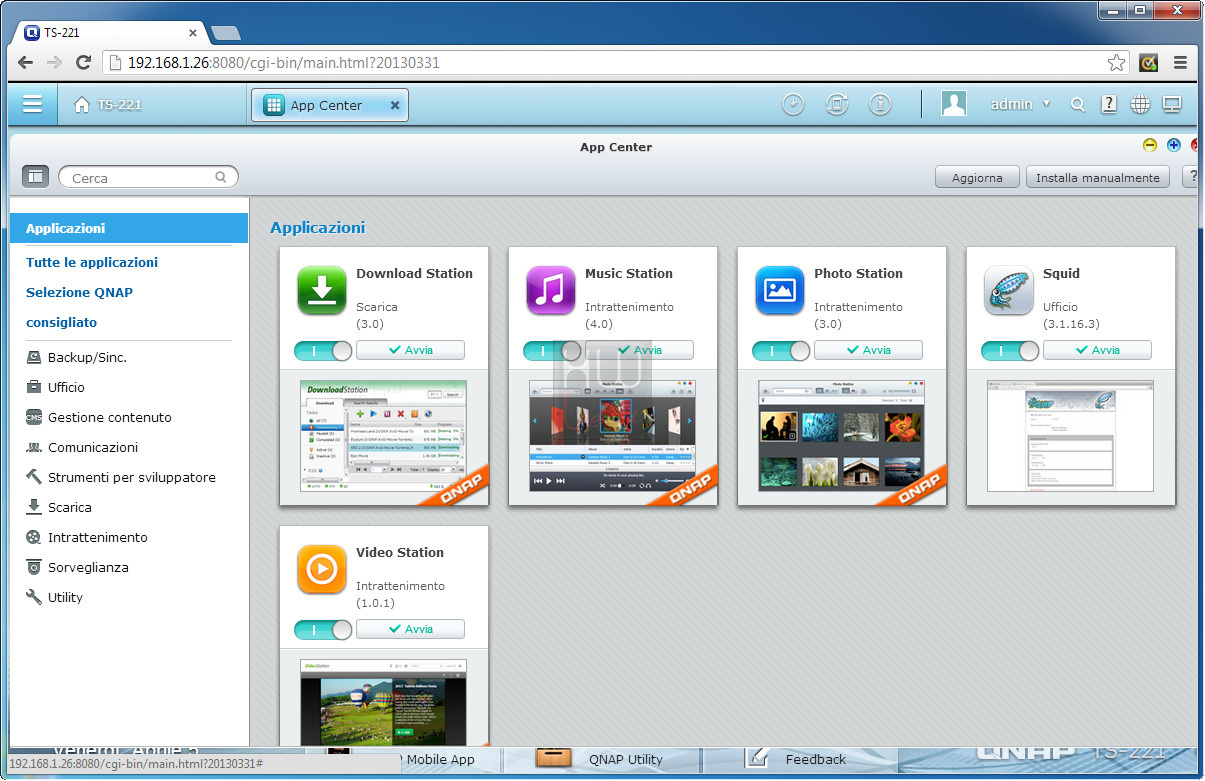
Task: Click the Video Station app icon
Action: (322, 569)
